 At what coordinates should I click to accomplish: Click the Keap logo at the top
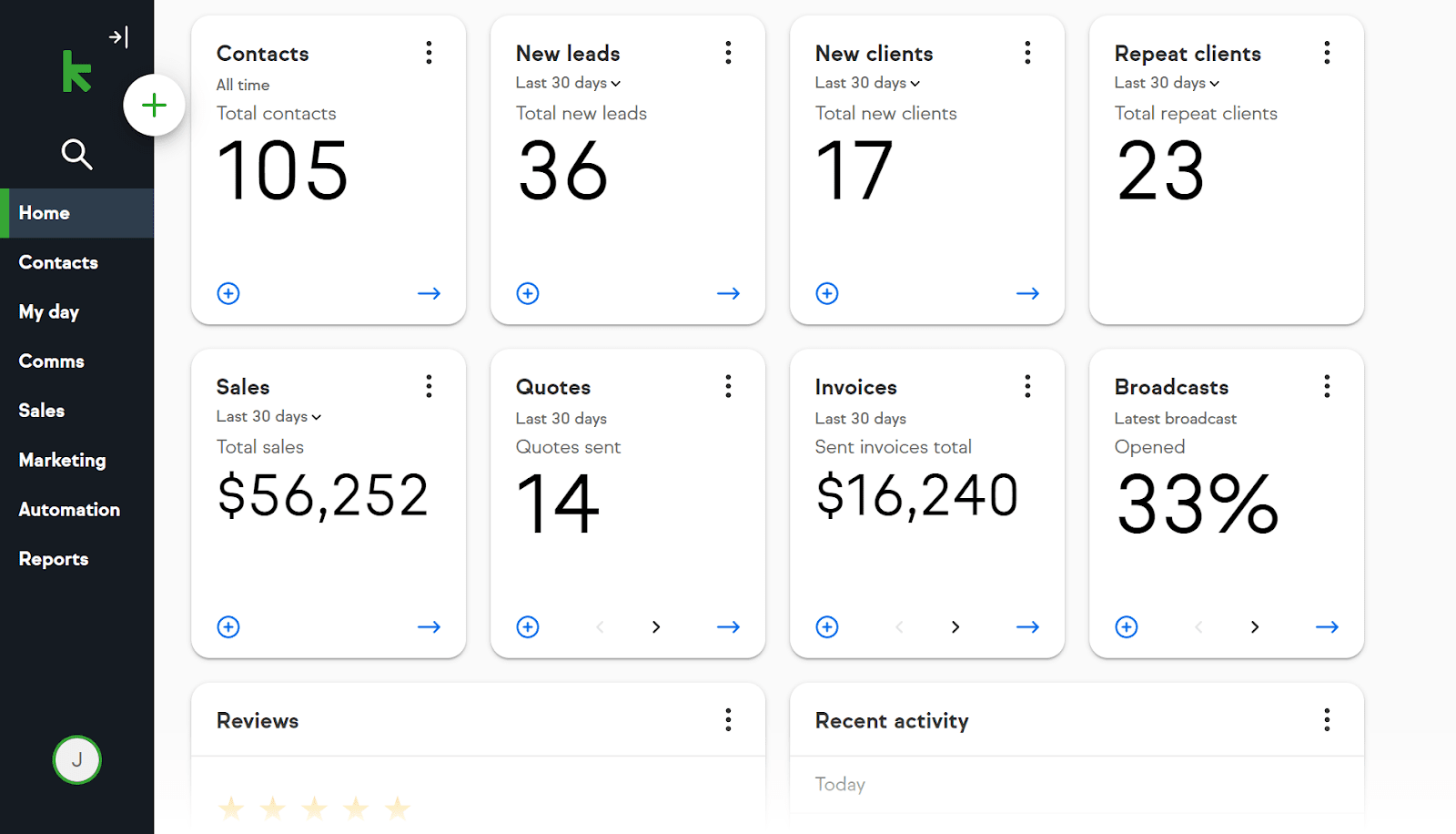pos(76,72)
